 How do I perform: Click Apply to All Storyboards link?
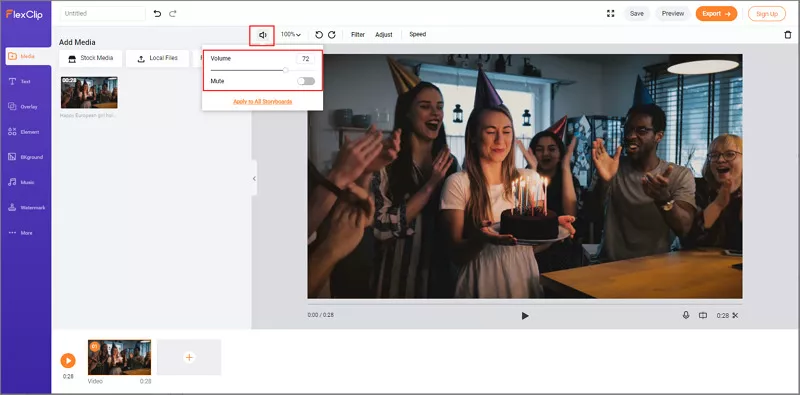tap(263, 102)
